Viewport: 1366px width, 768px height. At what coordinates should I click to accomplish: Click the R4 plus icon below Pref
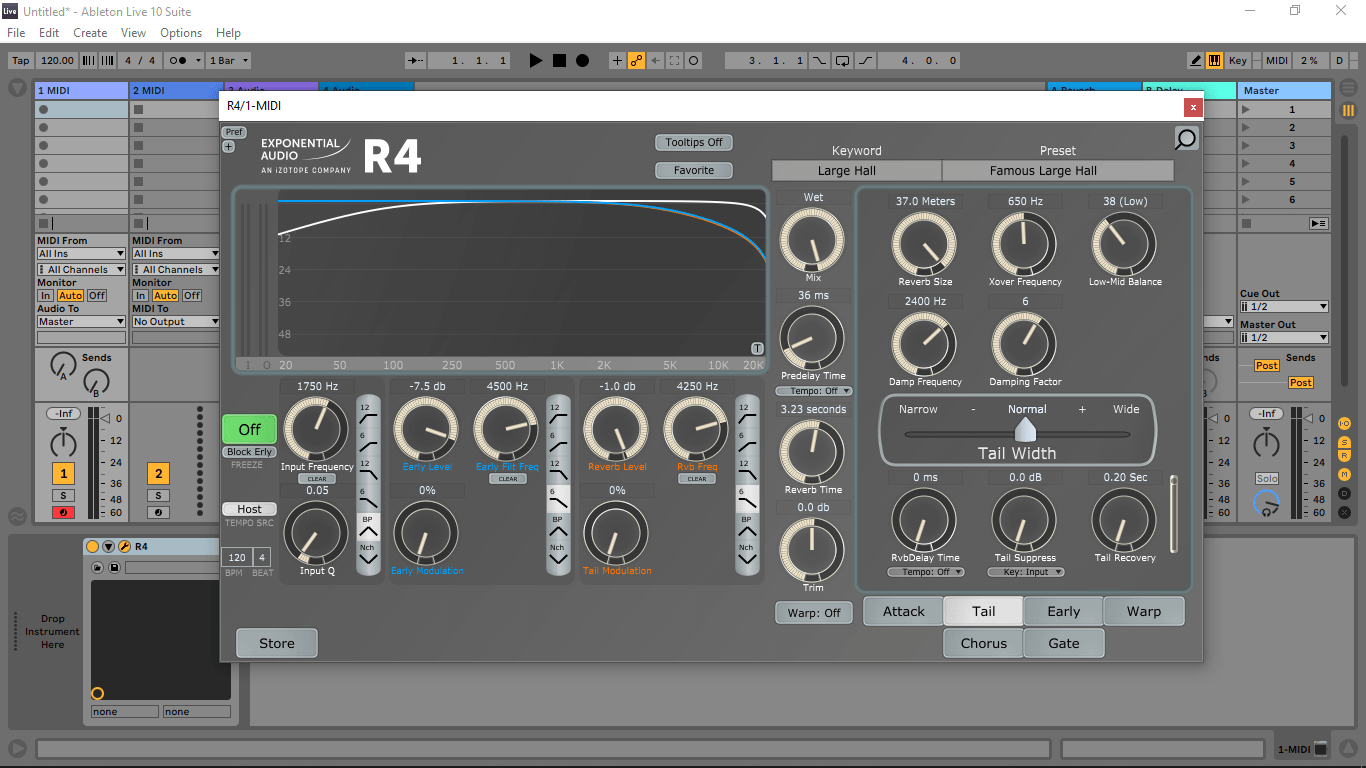tap(229, 147)
